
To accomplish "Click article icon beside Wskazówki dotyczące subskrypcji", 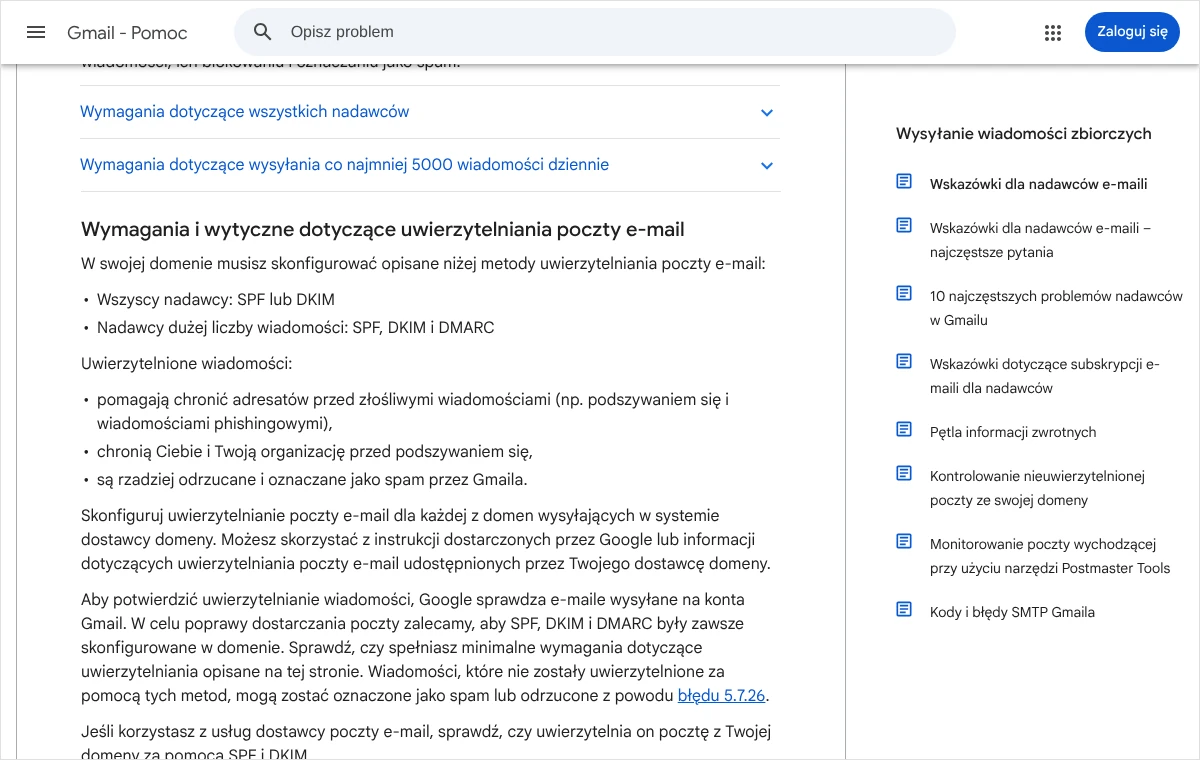I will click(904, 362).
